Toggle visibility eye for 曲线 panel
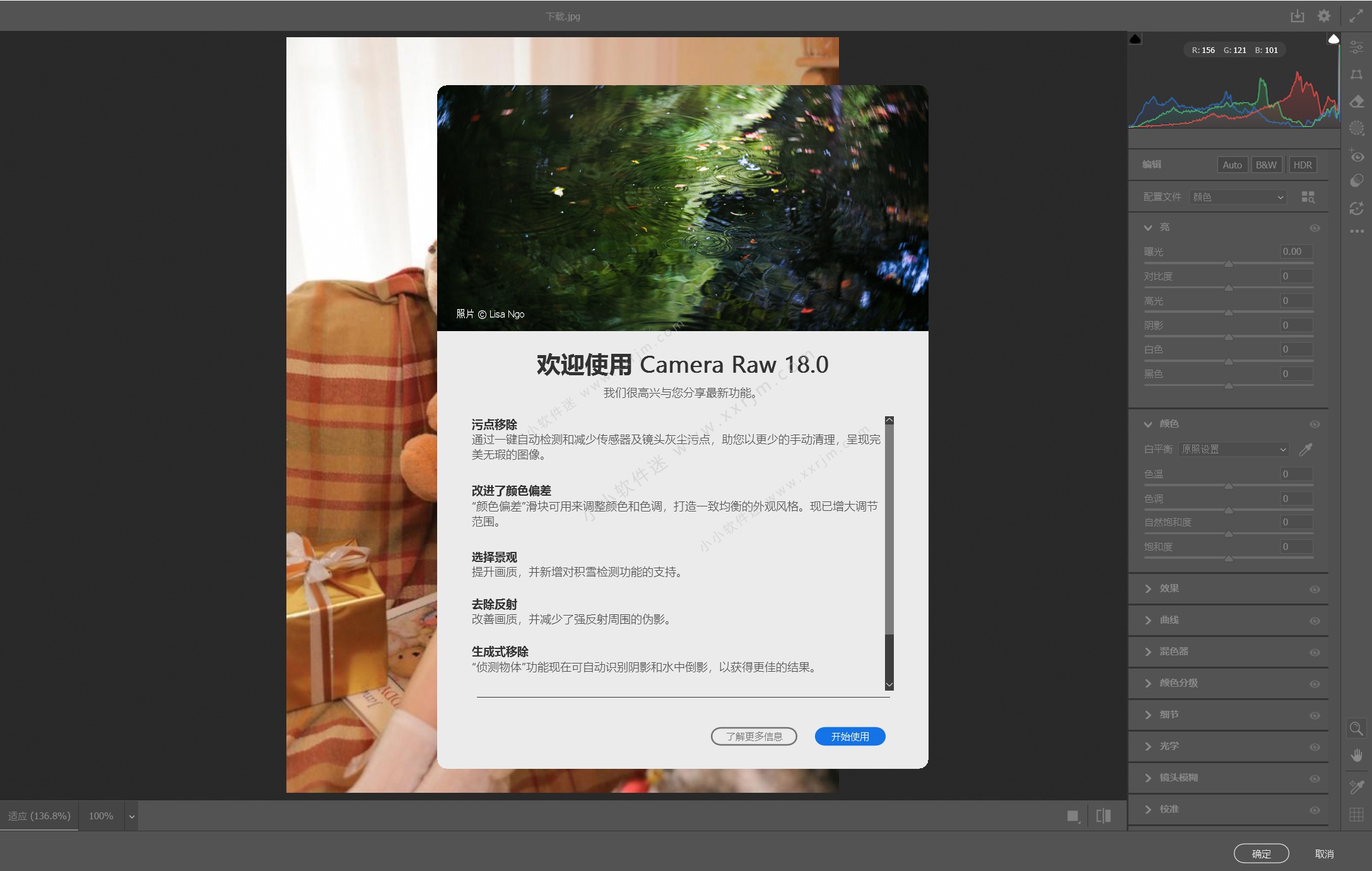This screenshot has height=871, width=1372. coord(1315,621)
